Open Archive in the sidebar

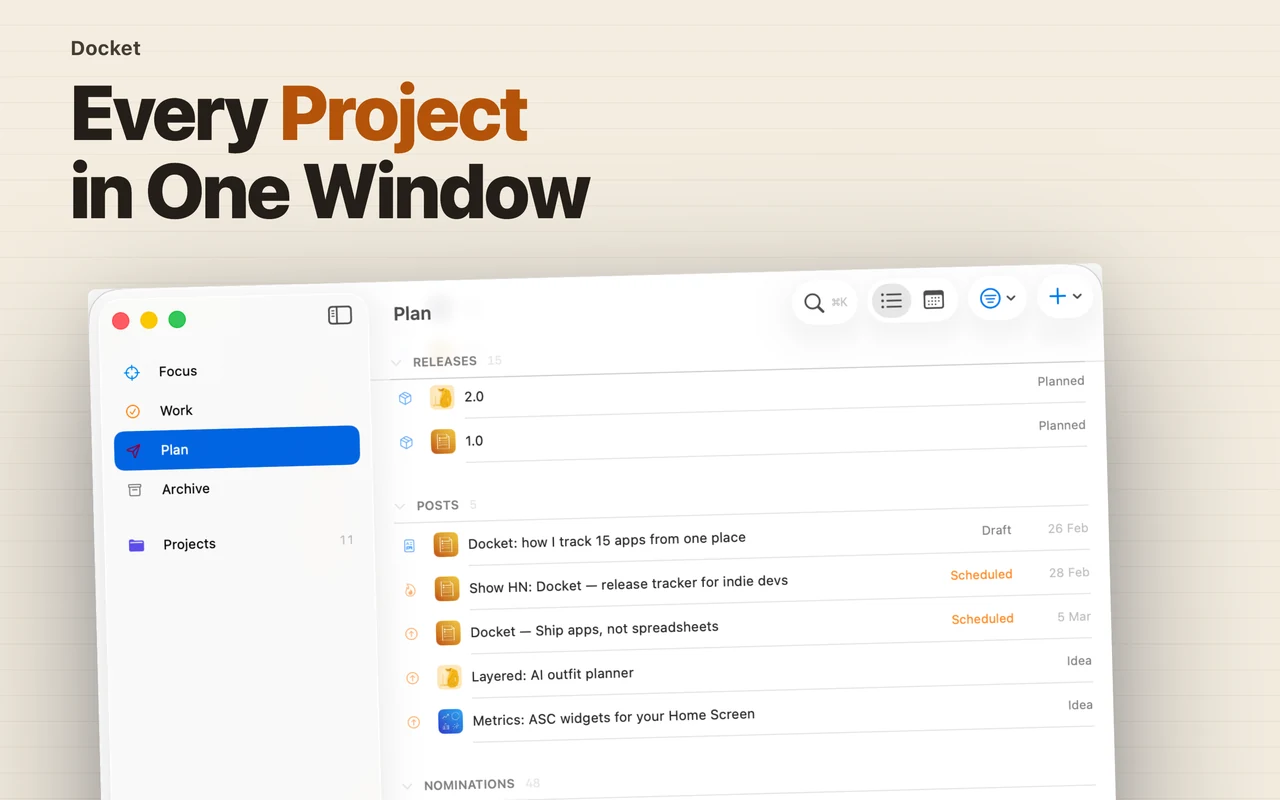click(x=238, y=489)
